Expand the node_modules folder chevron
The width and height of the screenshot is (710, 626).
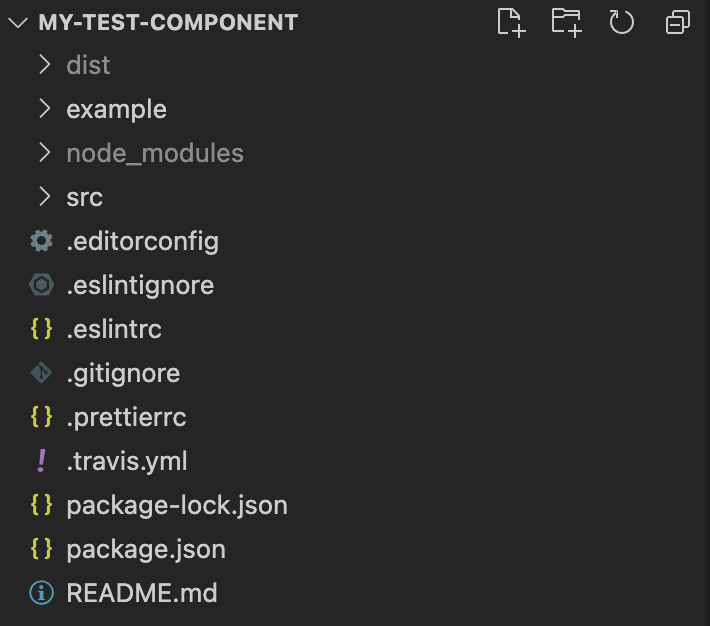44,153
